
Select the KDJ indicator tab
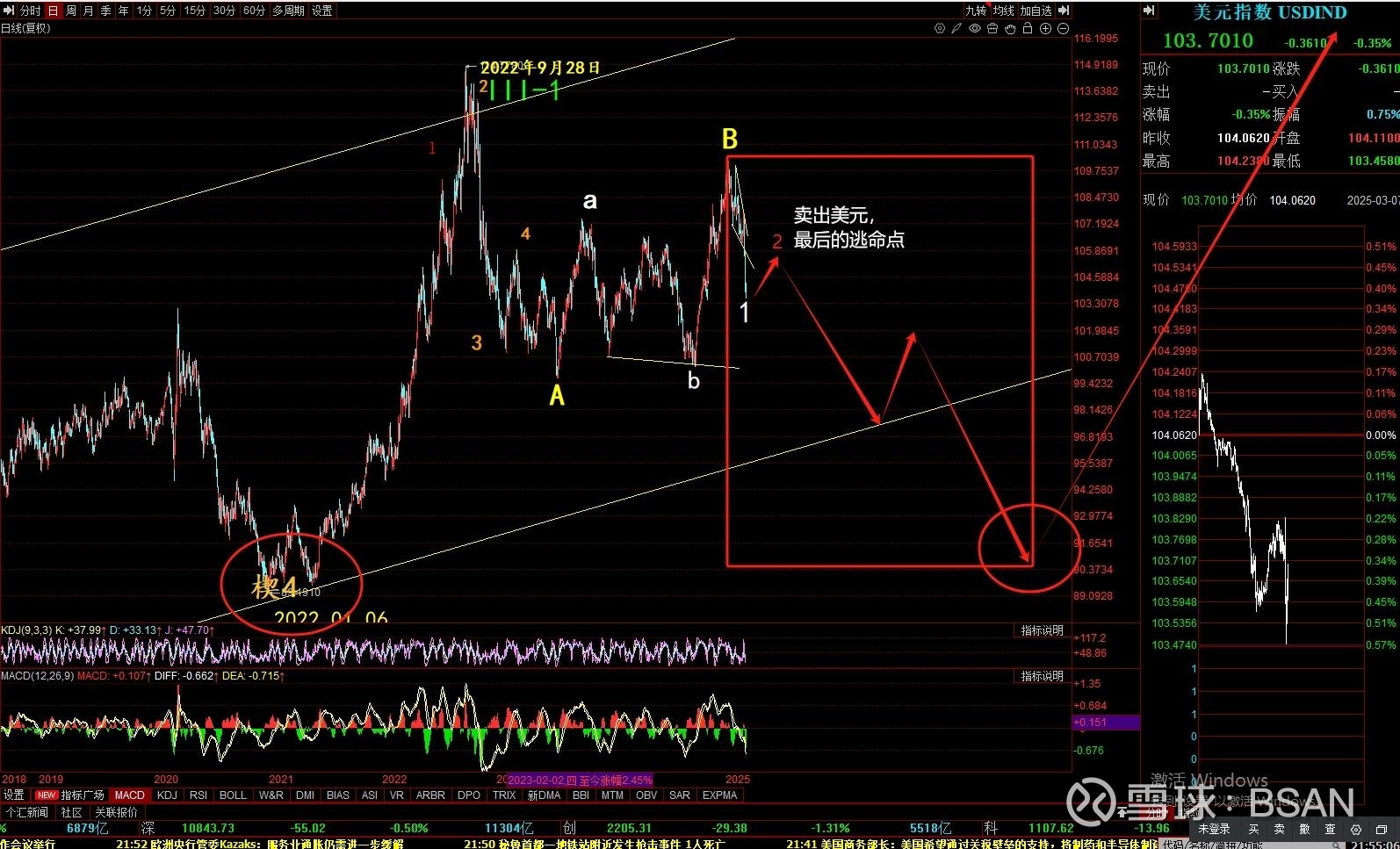click(166, 795)
